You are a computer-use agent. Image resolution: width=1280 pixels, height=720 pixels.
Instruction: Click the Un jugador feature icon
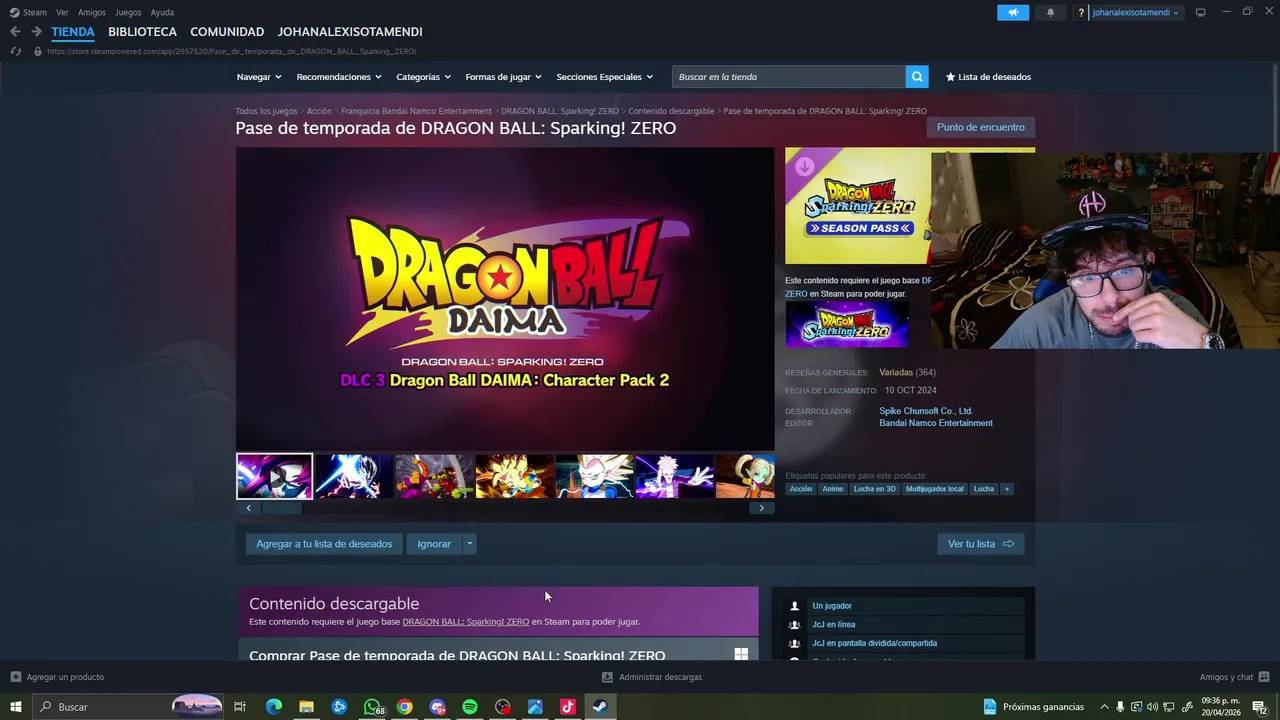[795, 606]
